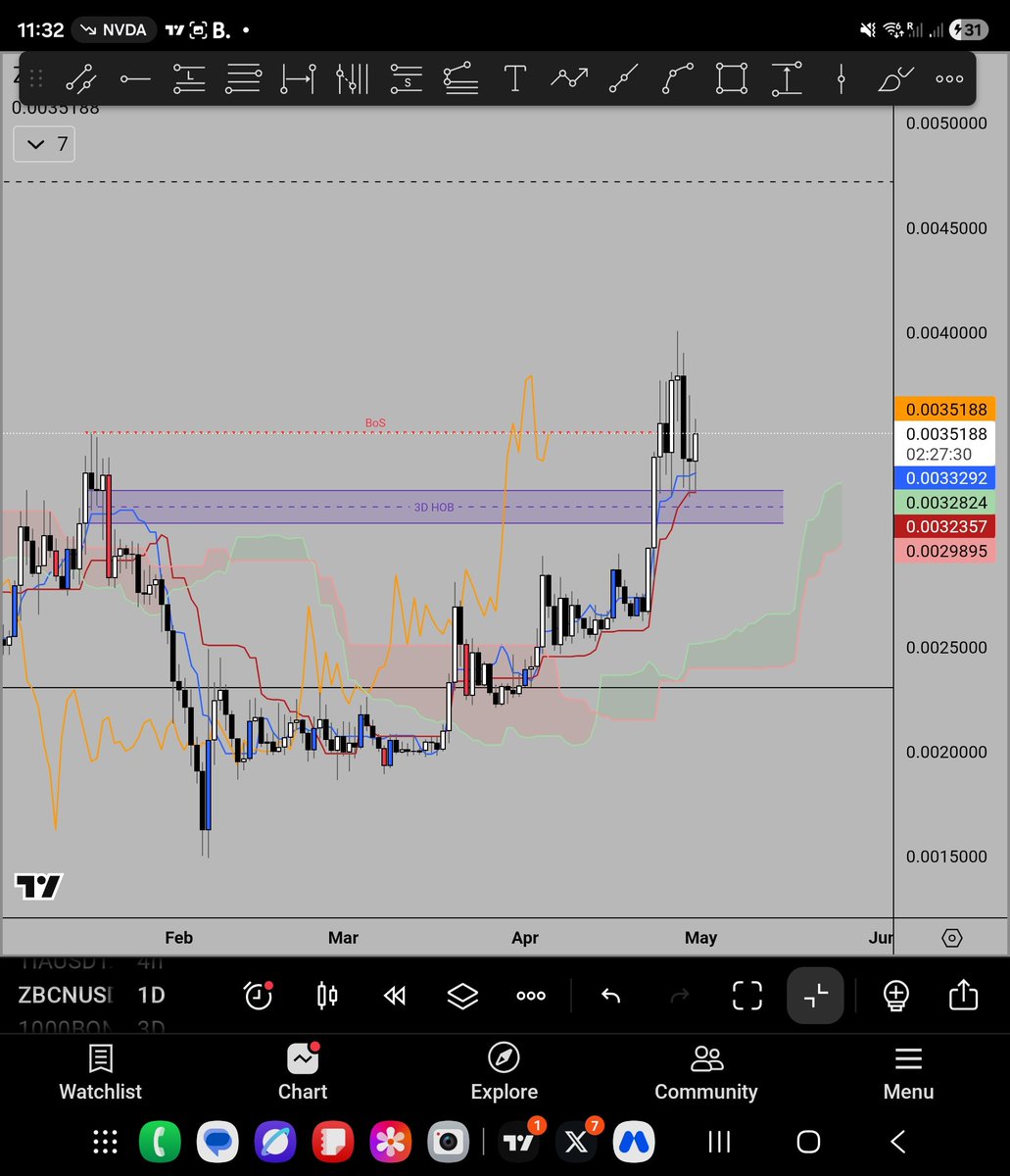This screenshot has width=1010, height=1176.
Task: Select the BoS label on chart
Action: [x=375, y=423]
